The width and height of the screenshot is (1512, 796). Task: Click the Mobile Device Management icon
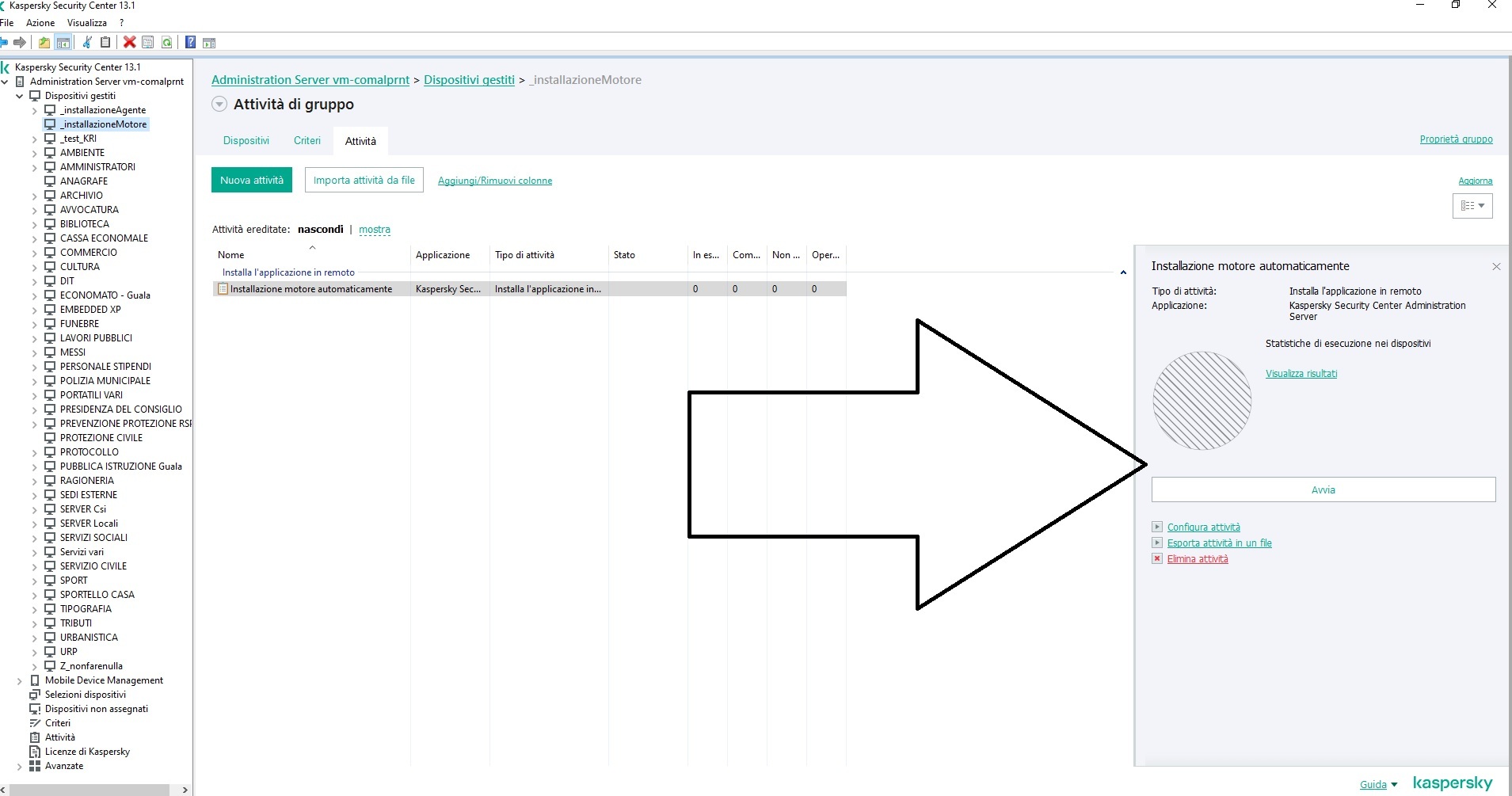coord(35,680)
